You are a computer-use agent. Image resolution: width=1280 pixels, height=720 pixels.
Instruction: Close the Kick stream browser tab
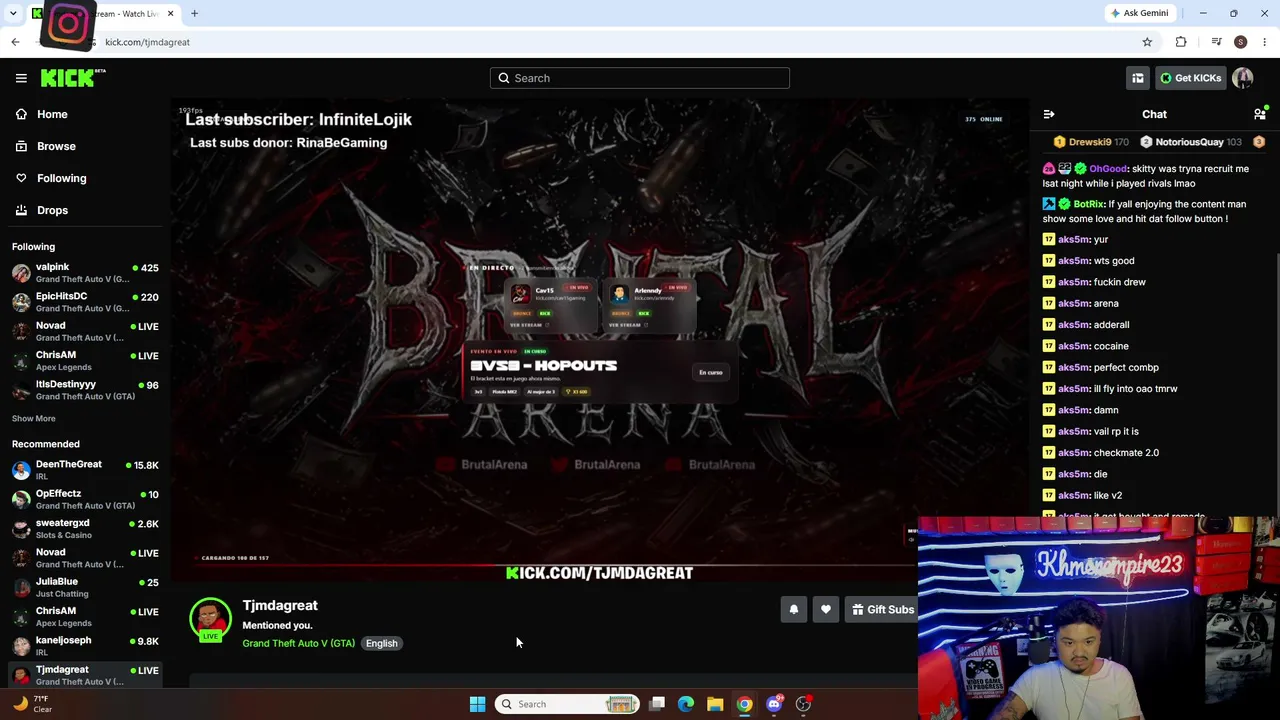(171, 13)
